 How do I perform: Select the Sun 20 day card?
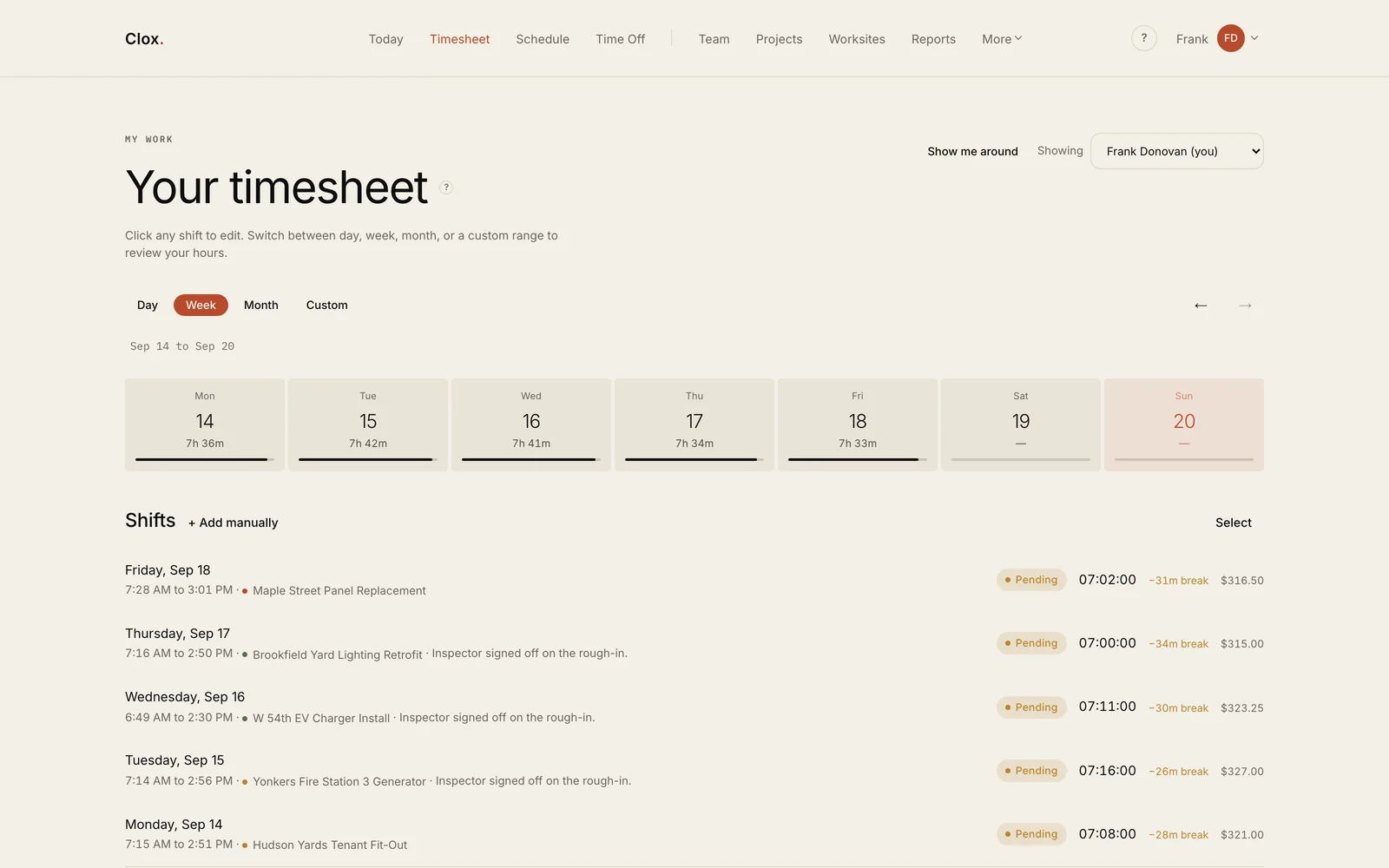(x=1184, y=424)
